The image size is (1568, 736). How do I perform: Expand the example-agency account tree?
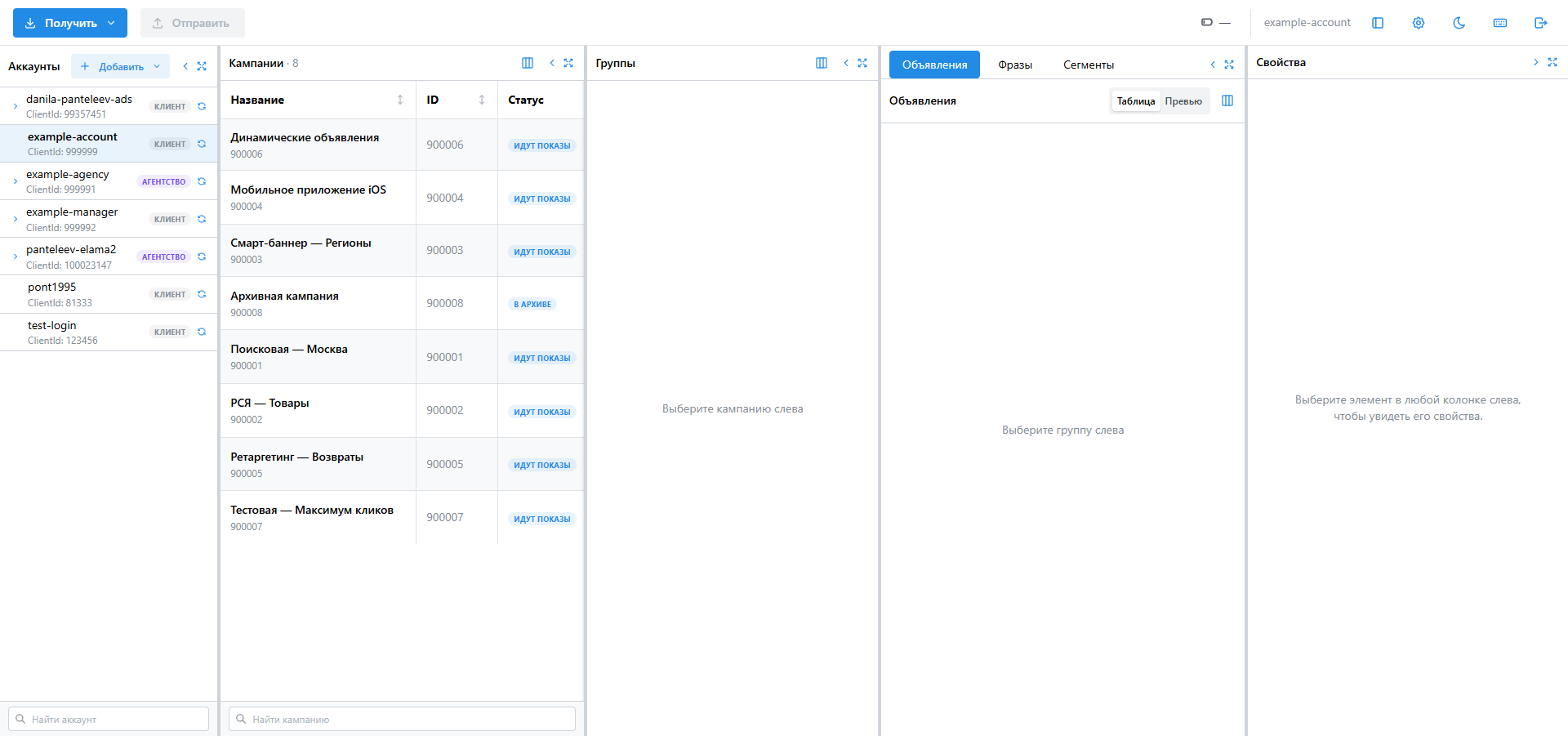[x=16, y=181]
